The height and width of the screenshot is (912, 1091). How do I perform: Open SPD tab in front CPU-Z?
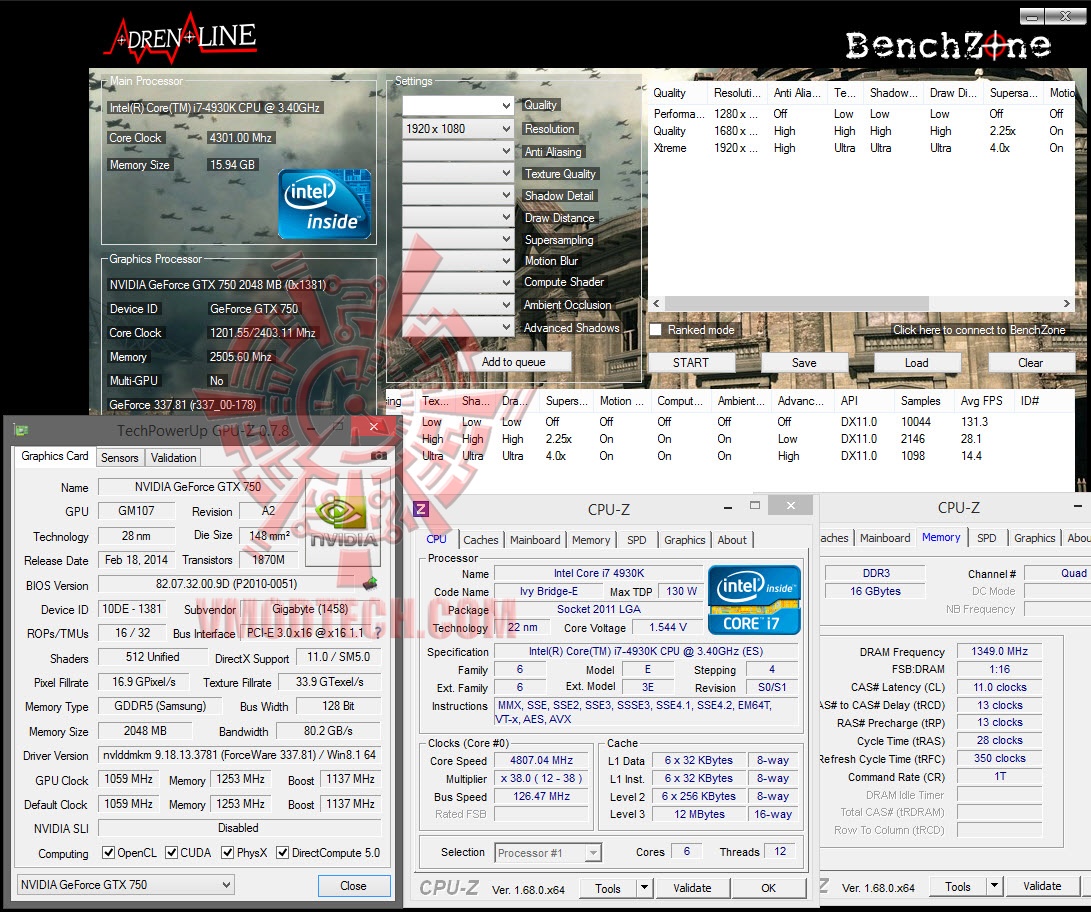pyautogui.click(x=637, y=540)
